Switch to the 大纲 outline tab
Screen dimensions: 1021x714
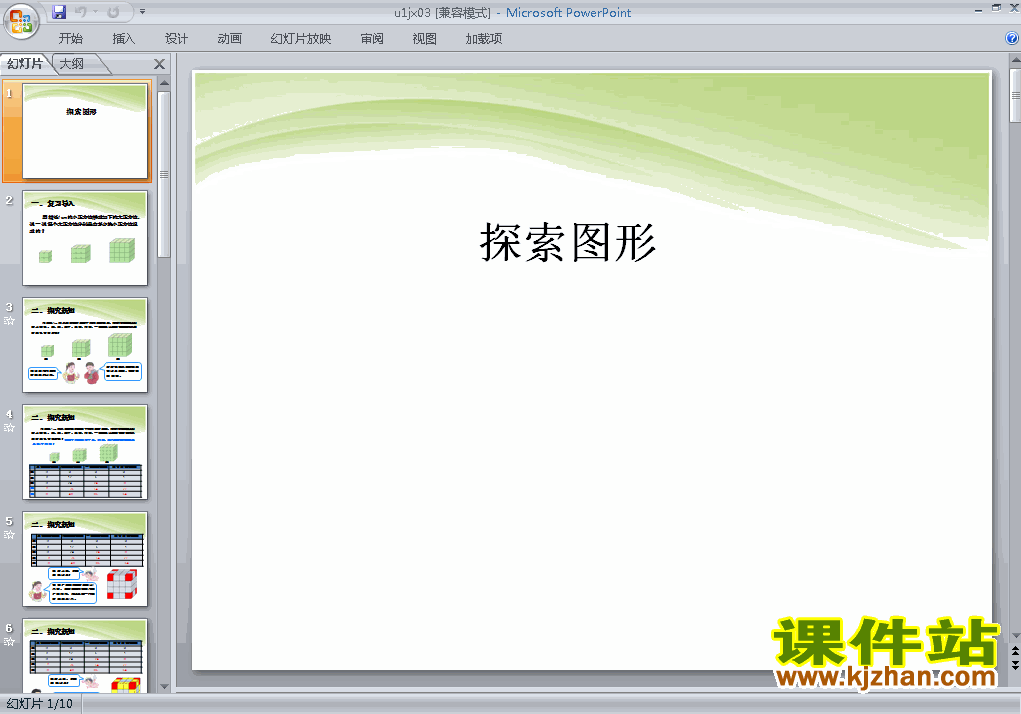(x=72, y=64)
